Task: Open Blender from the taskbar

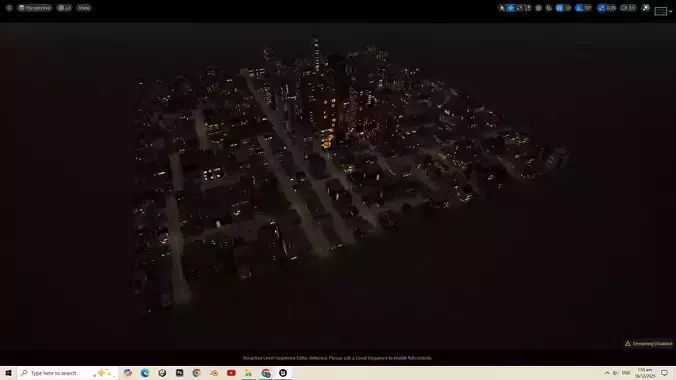Action: (214, 373)
